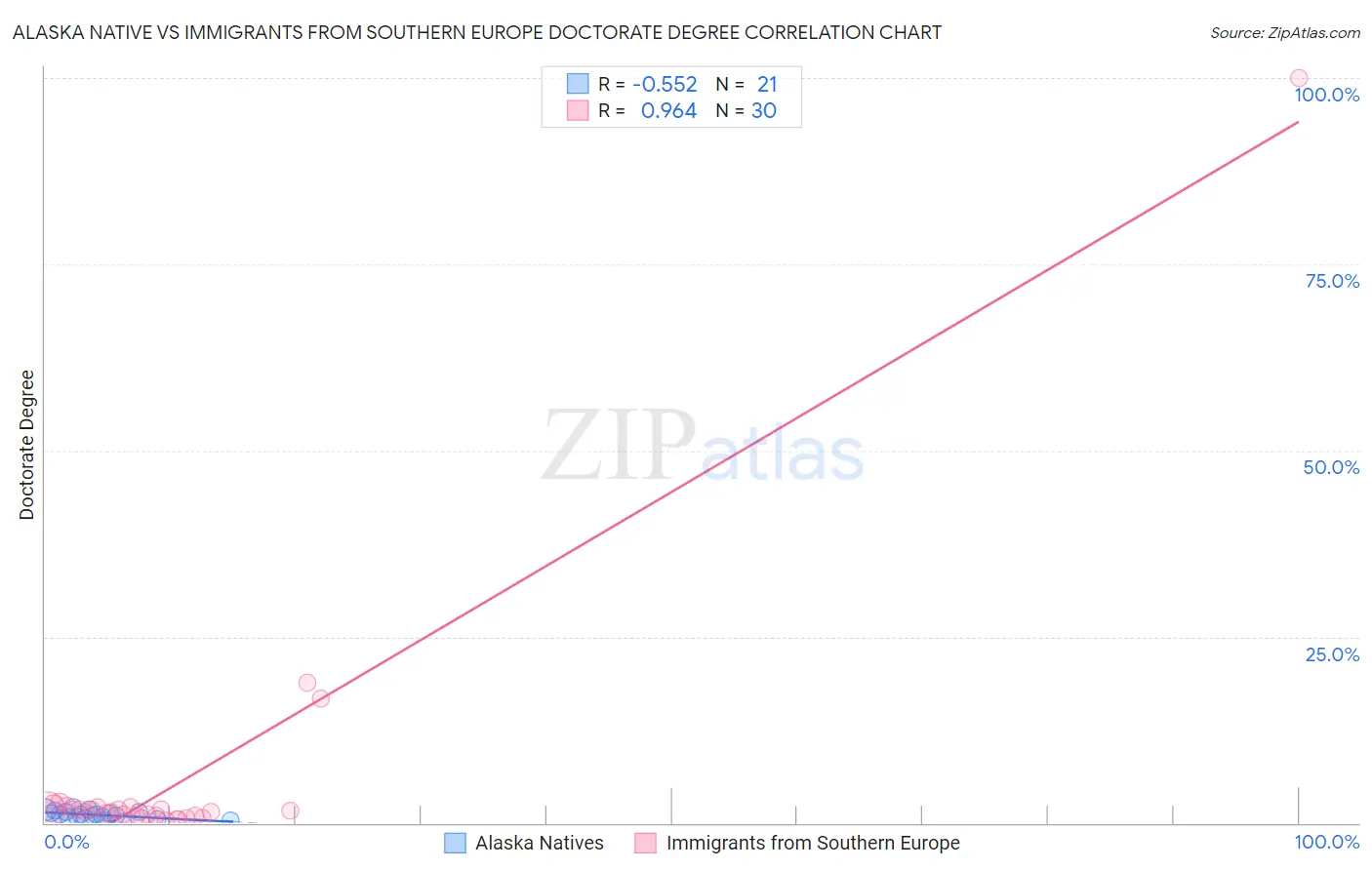Click the chart title text

[477, 32]
